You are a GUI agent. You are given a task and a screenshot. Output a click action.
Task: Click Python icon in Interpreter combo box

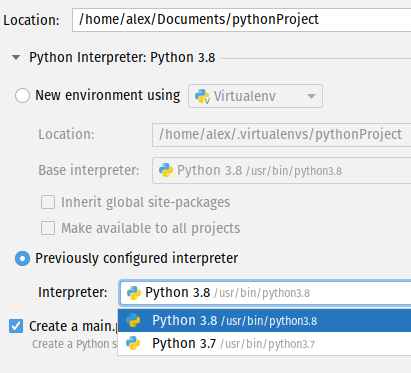tap(134, 293)
